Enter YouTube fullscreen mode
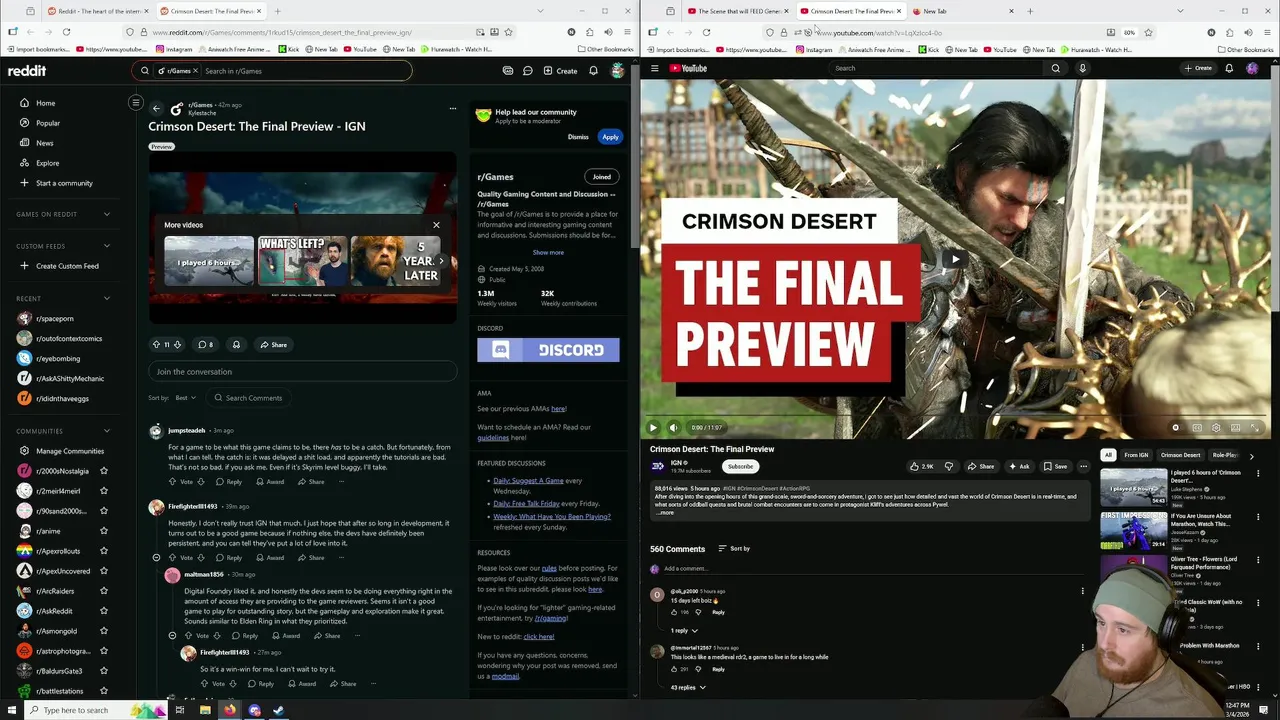 [x=1256, y=428]
